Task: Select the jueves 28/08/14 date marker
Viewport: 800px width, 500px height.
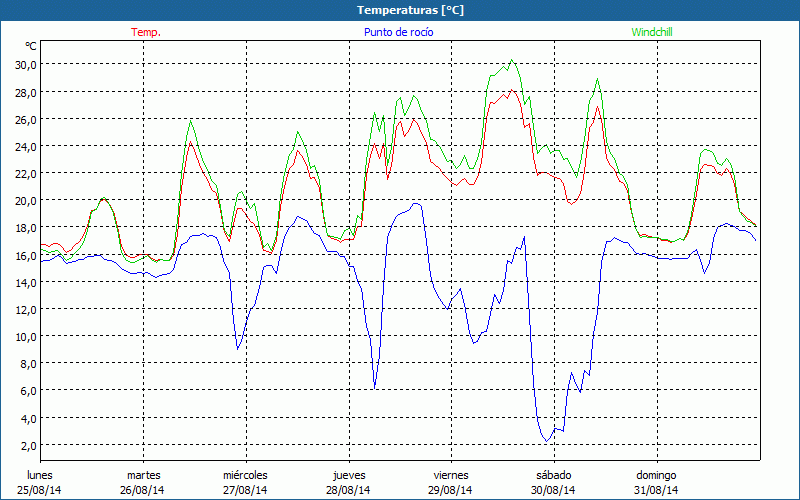Action: tap(348, 482)
